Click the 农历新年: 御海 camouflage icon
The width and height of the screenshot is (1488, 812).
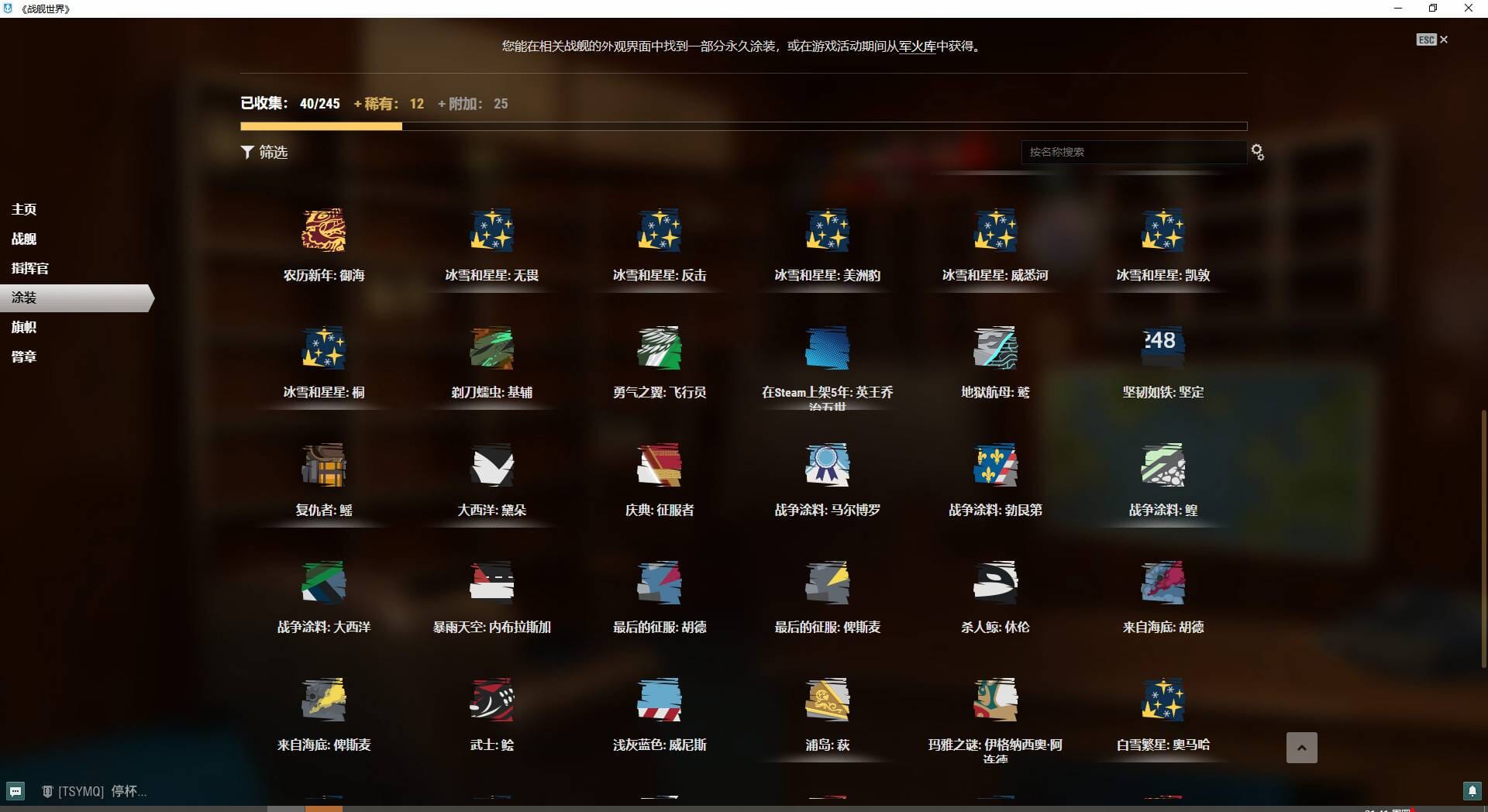(x=323, y=230)
